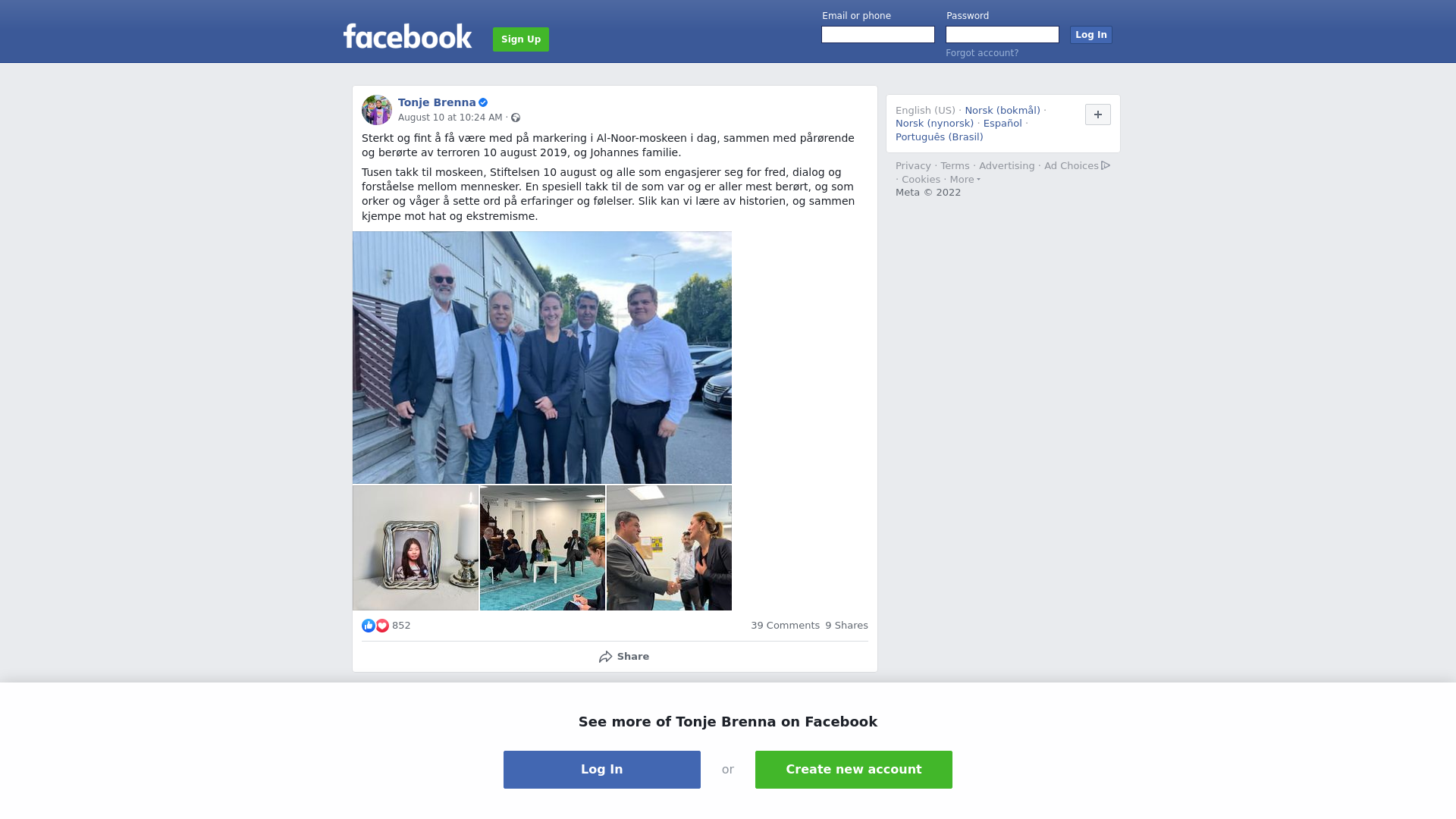Open the plus button for more languages
Viewport: 1456px width, 819px height.
click(1098, 115)
